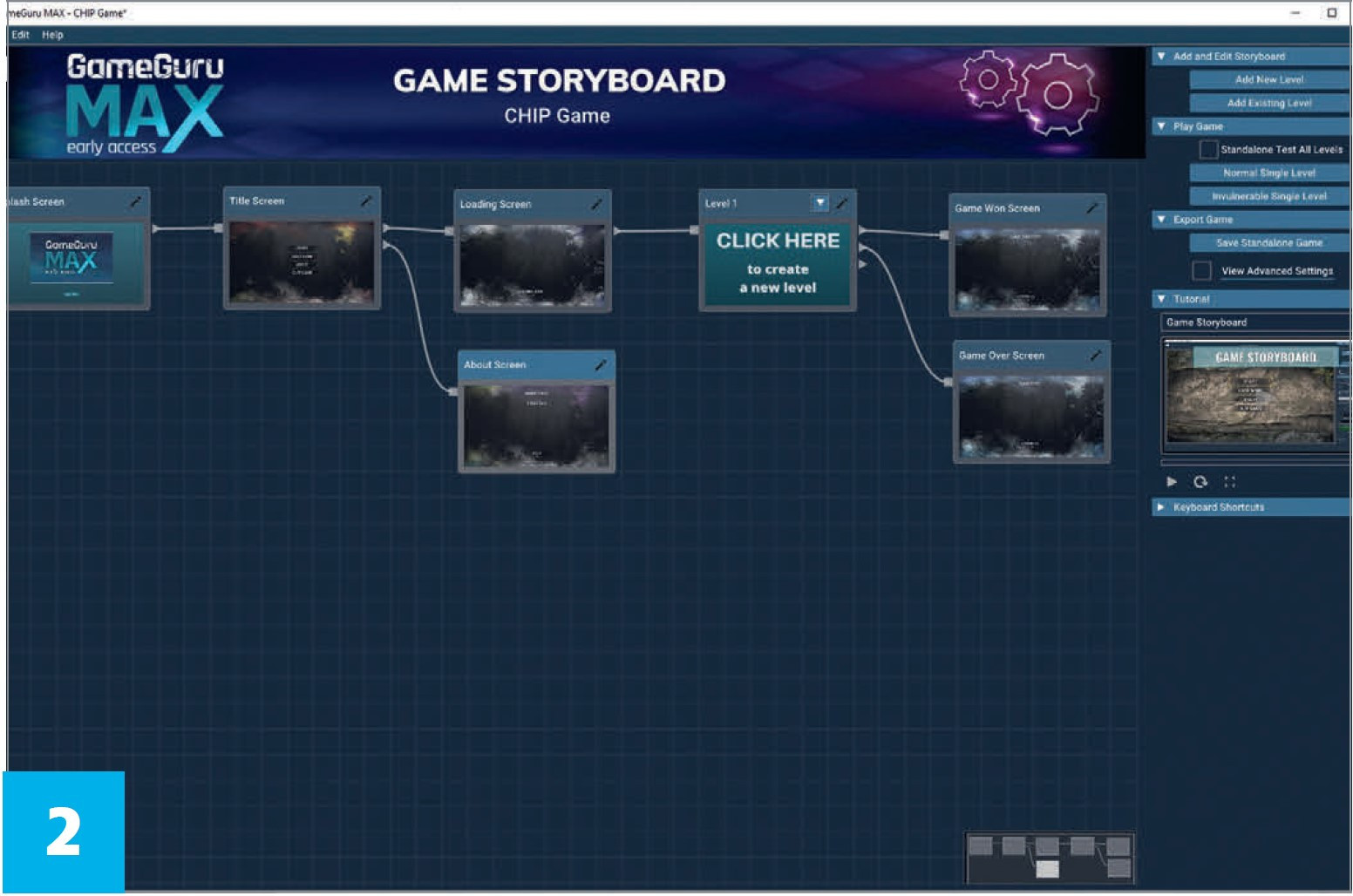Screen dimensions: 1353x896
Task: Edit the Game Over Screen pencil icon
Action: pyautogui.click(x=1096, y=355)
